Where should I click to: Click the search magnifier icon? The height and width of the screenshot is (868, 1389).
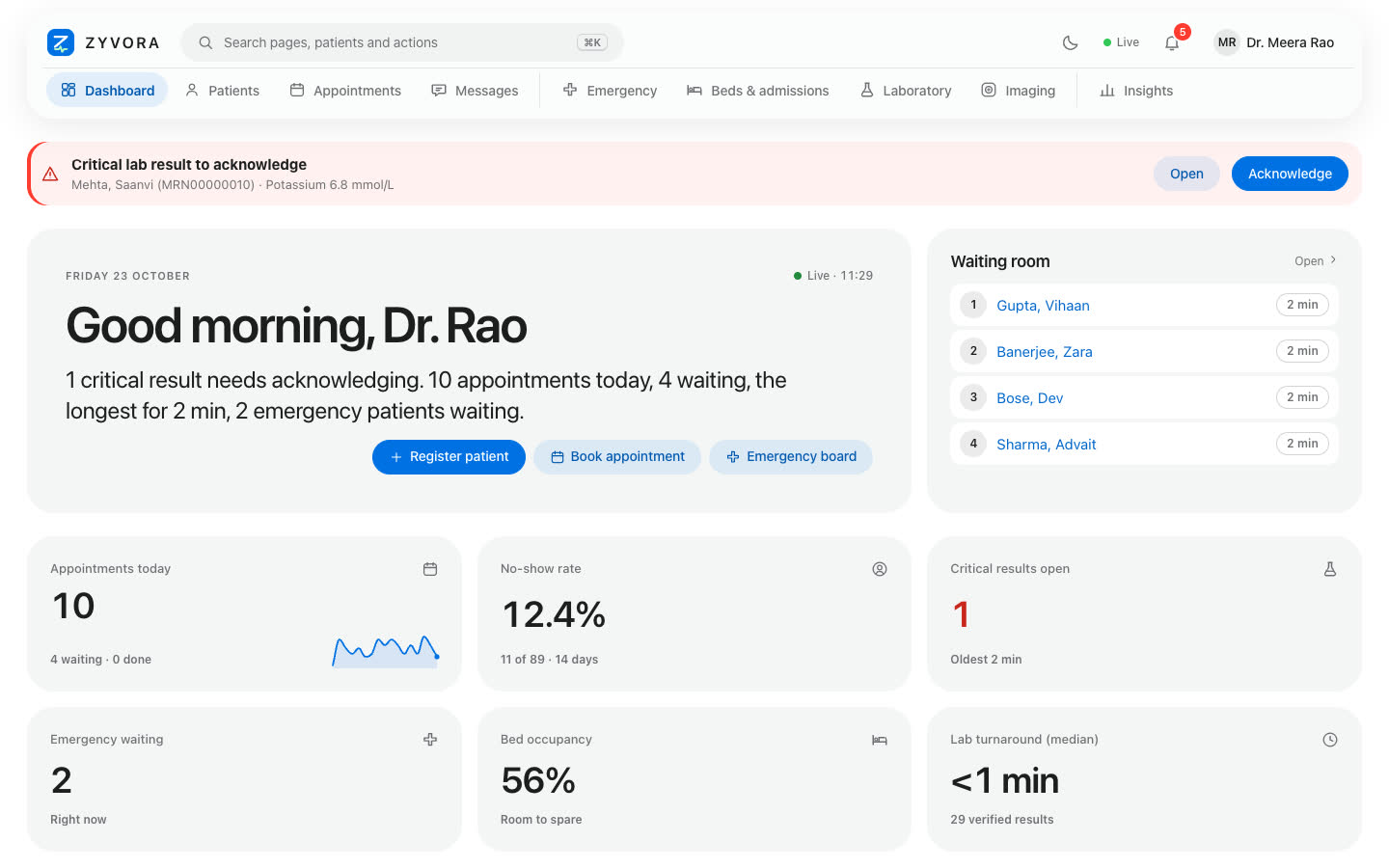tap(205, 42)
